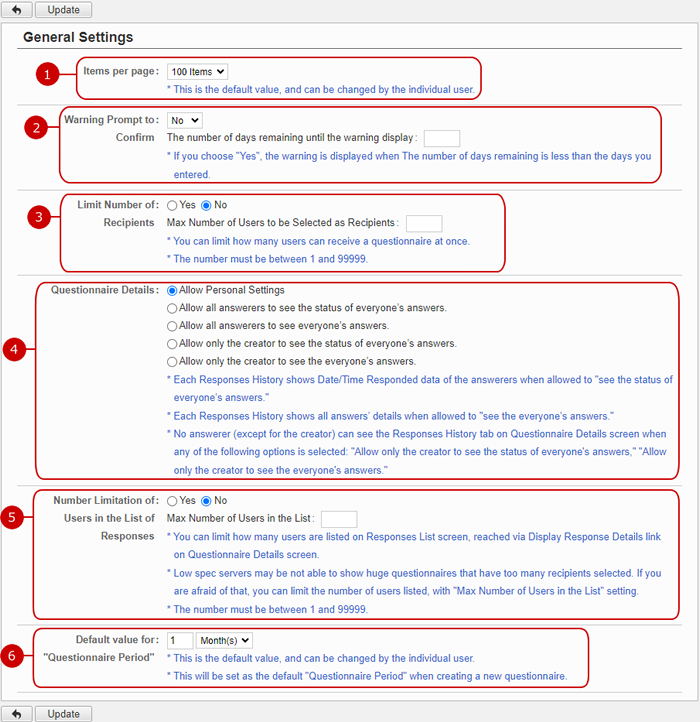Viewport: 700px width, 722px height.
Task: Click 'The number must be between 1 and 99999' under Recipients
Action: [270, 259]
